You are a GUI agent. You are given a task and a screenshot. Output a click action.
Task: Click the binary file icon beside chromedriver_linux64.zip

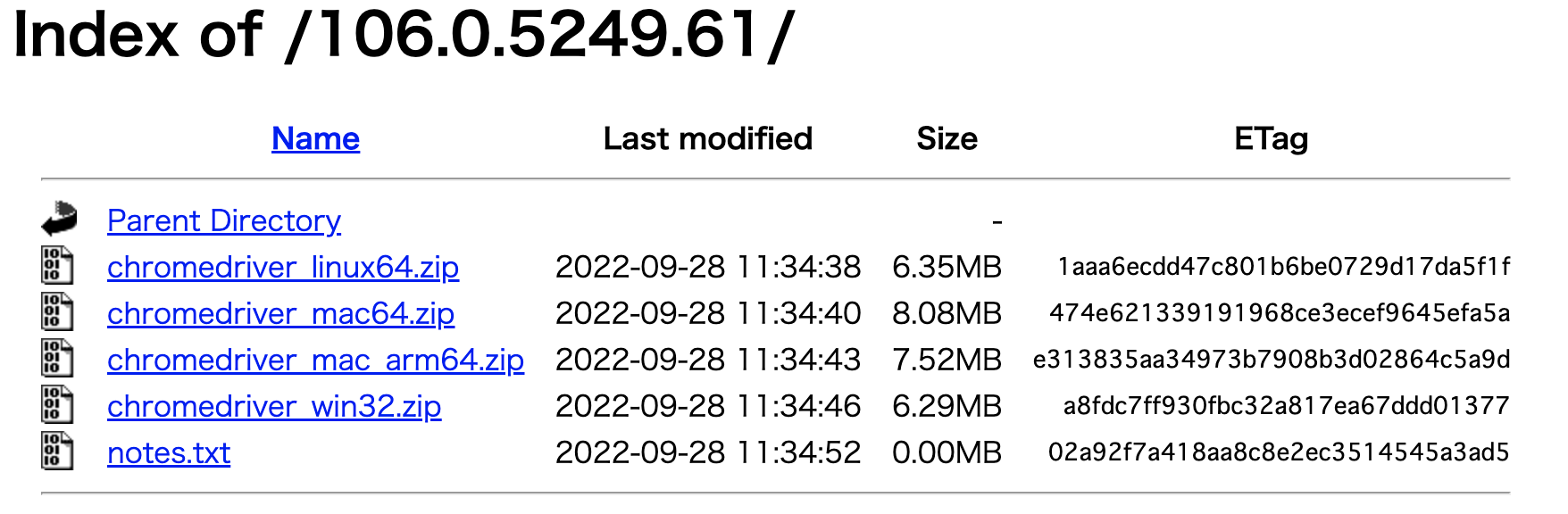(56, 266)
